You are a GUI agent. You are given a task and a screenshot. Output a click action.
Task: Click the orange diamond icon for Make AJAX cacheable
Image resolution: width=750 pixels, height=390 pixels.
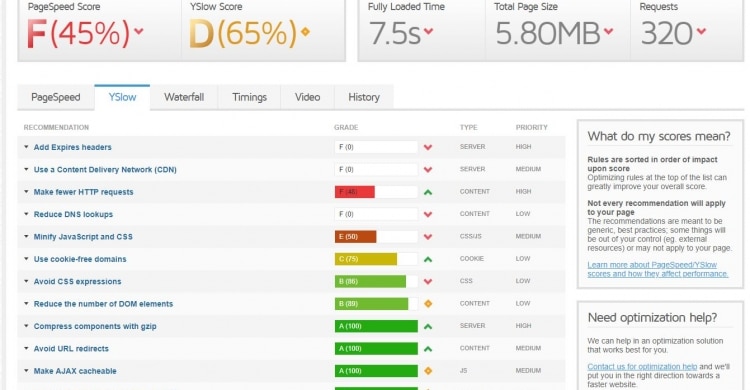[428, 371]
